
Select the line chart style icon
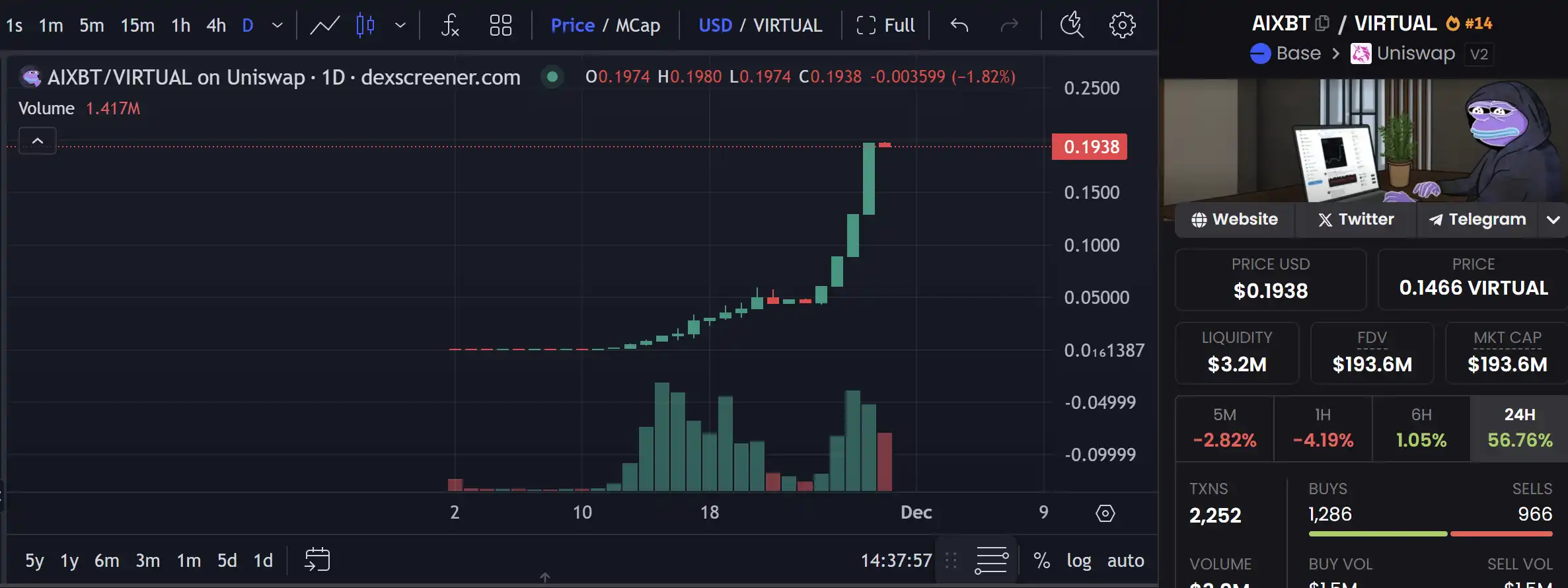pos(324,26)
